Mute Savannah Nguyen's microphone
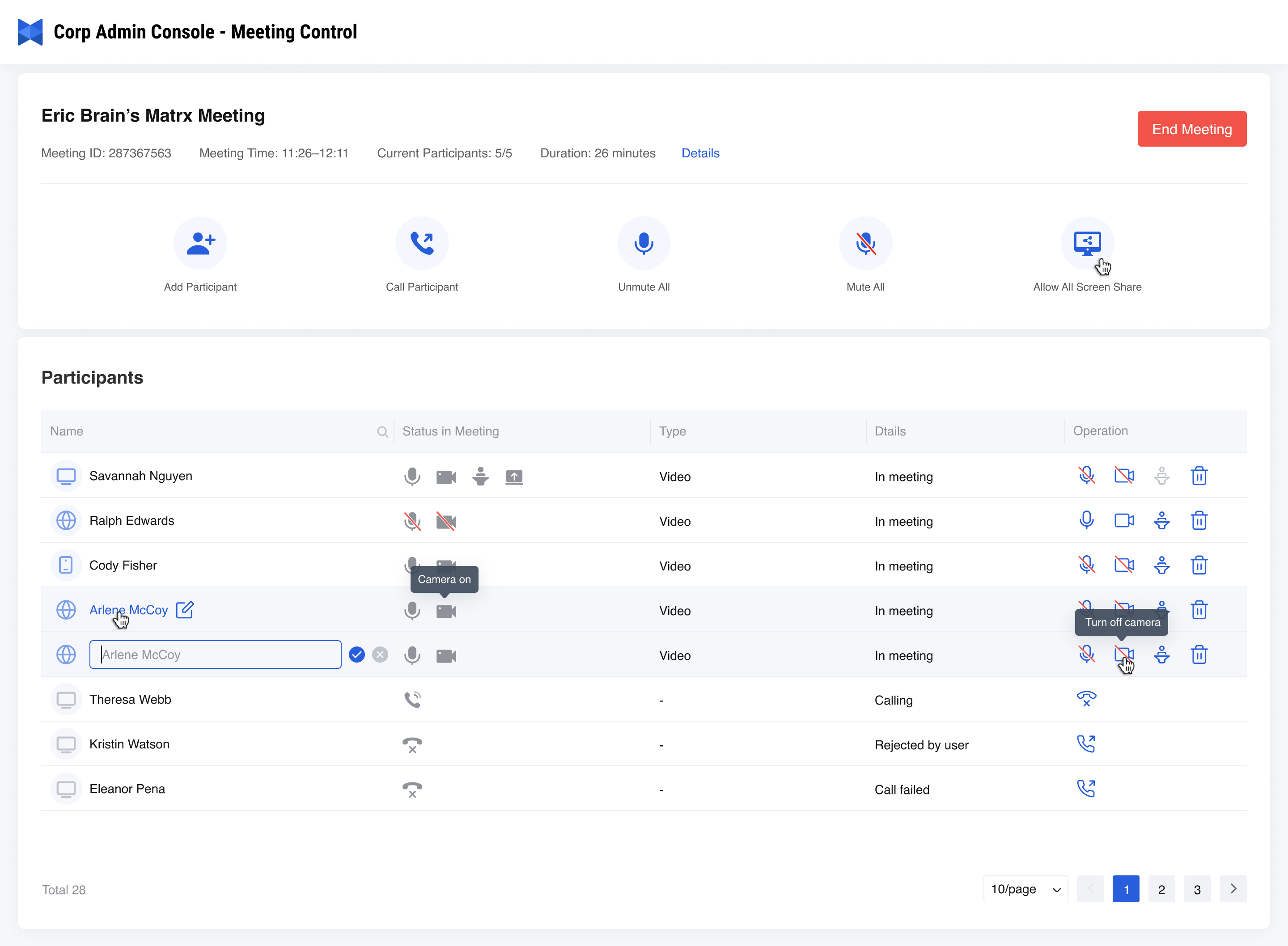The width and height of the screenshot is (1288, 946). click(1086, 476)
